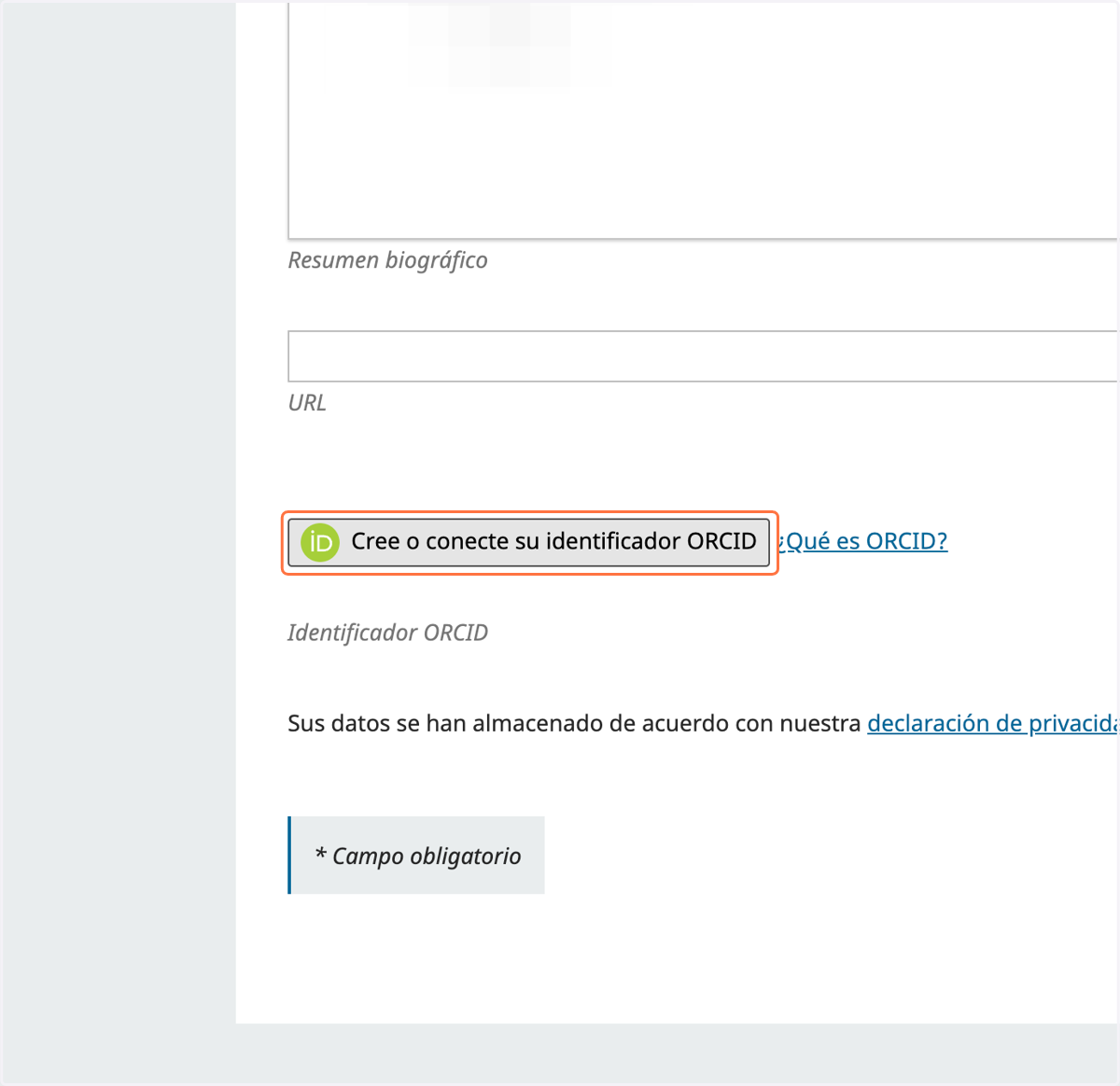Click inside the Resumen biográfico text area
Screen dimensions: 1120x1086
coord(703,119)
